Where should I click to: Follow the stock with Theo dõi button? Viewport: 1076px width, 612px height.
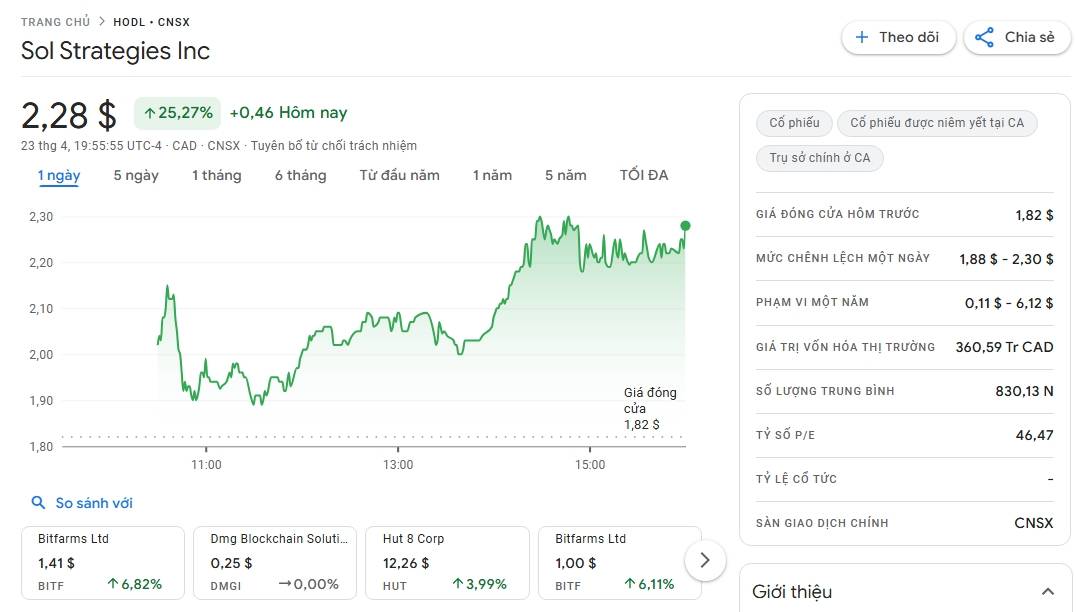point(898,37)
